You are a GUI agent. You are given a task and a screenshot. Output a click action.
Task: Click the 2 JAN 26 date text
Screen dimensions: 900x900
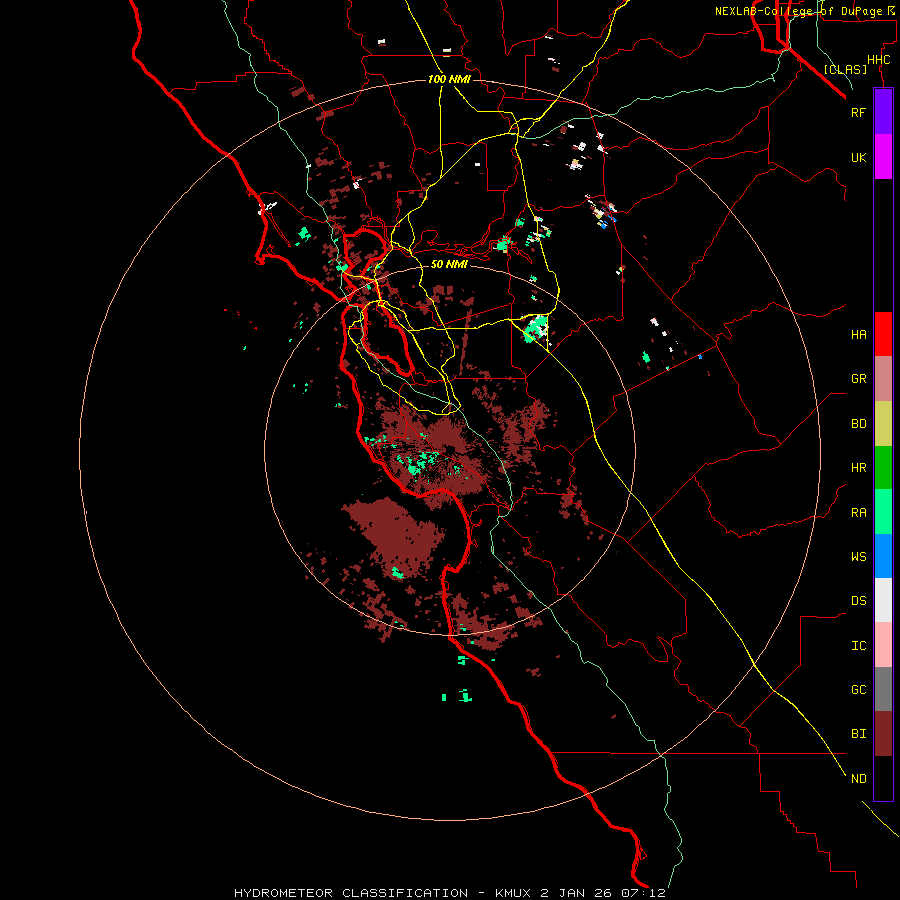(575, 893)
